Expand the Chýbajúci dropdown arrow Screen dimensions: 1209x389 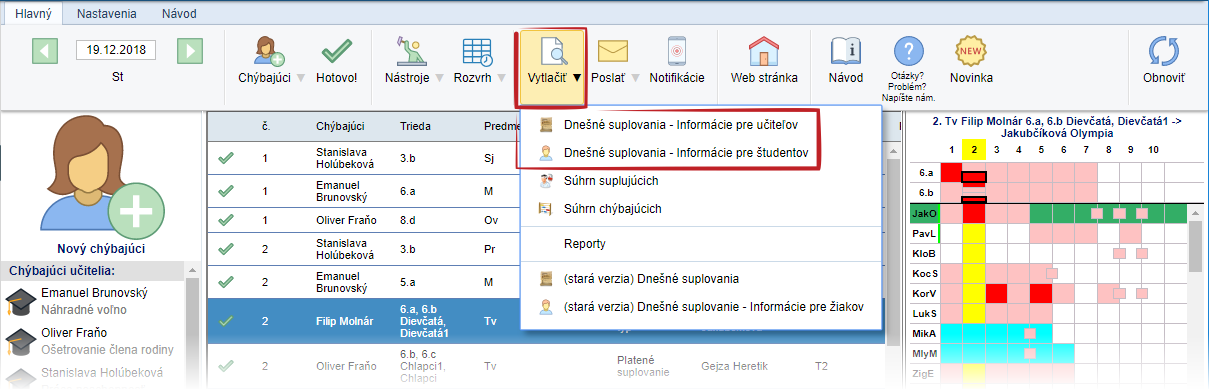tap(301, 77)
